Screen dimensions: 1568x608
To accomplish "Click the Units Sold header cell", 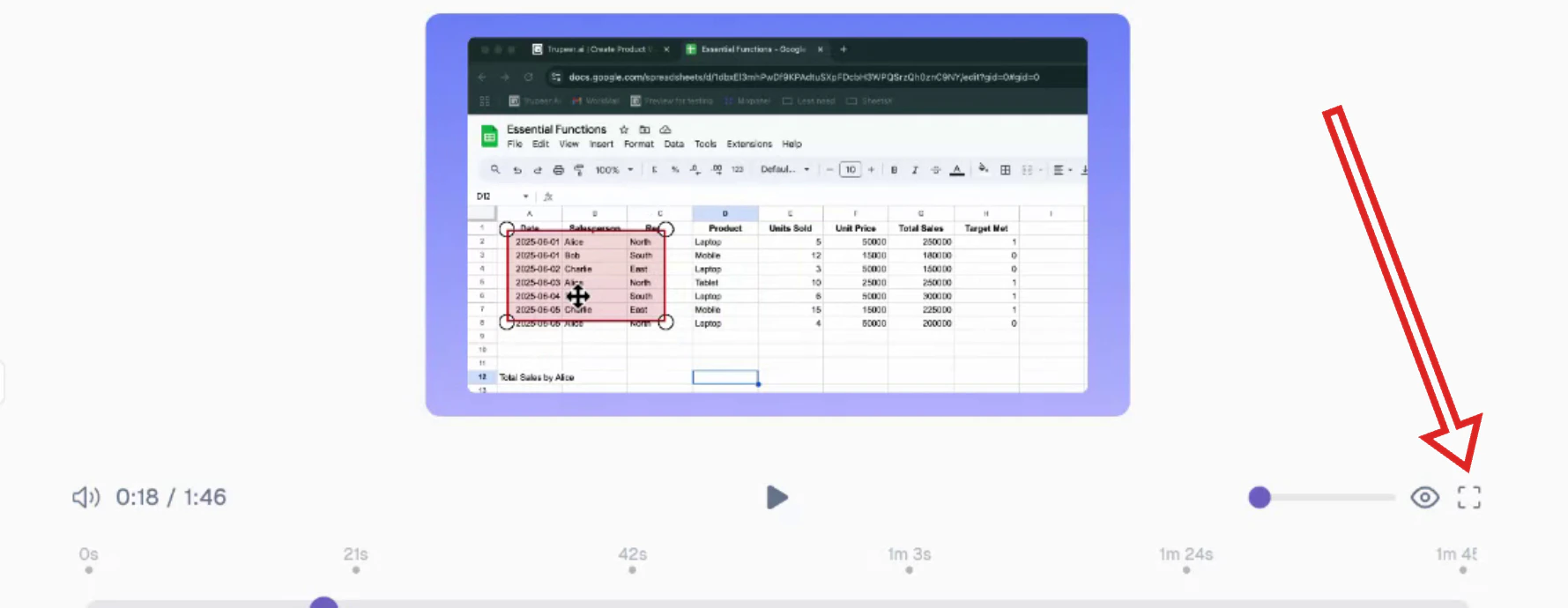I will tap(791, 228).
